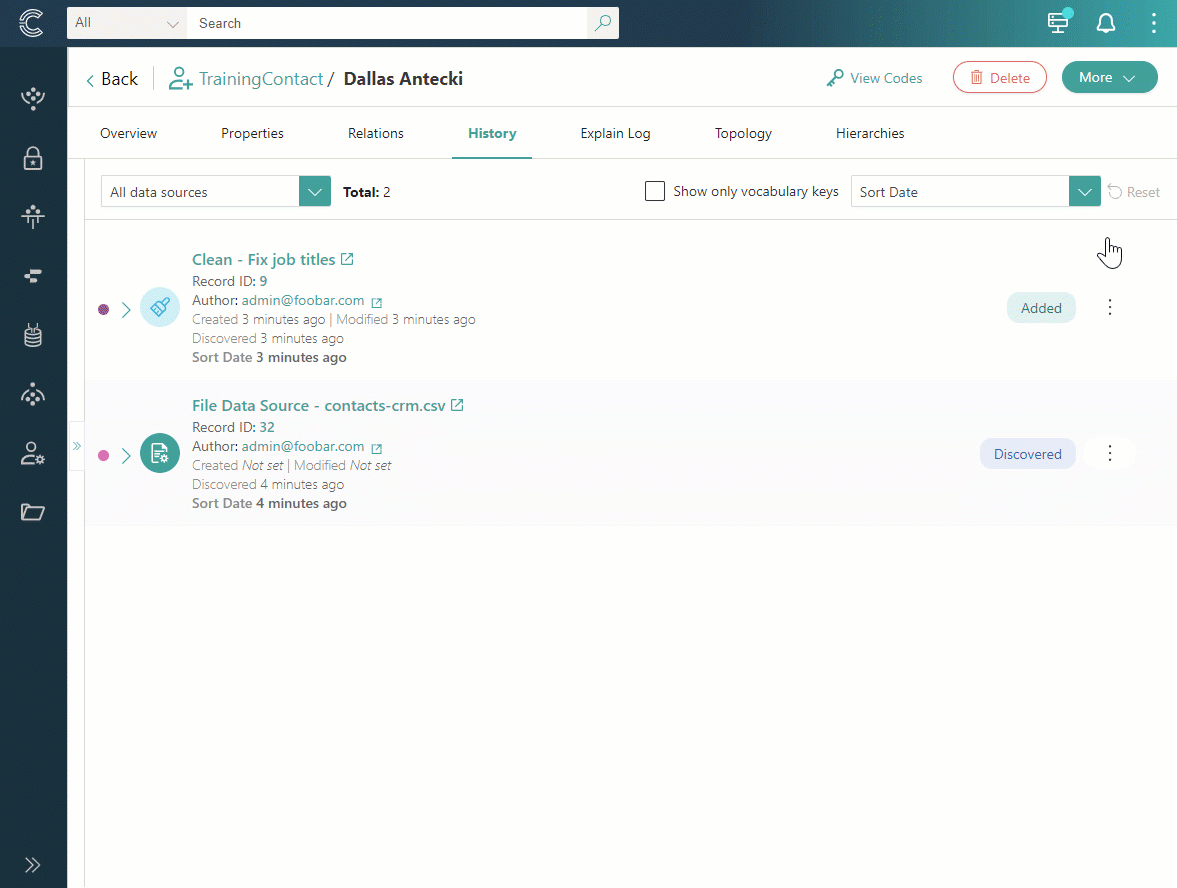Click the broom icon for Clean record
Viewport: 1177px width, 888px height.
pos(160,308)
